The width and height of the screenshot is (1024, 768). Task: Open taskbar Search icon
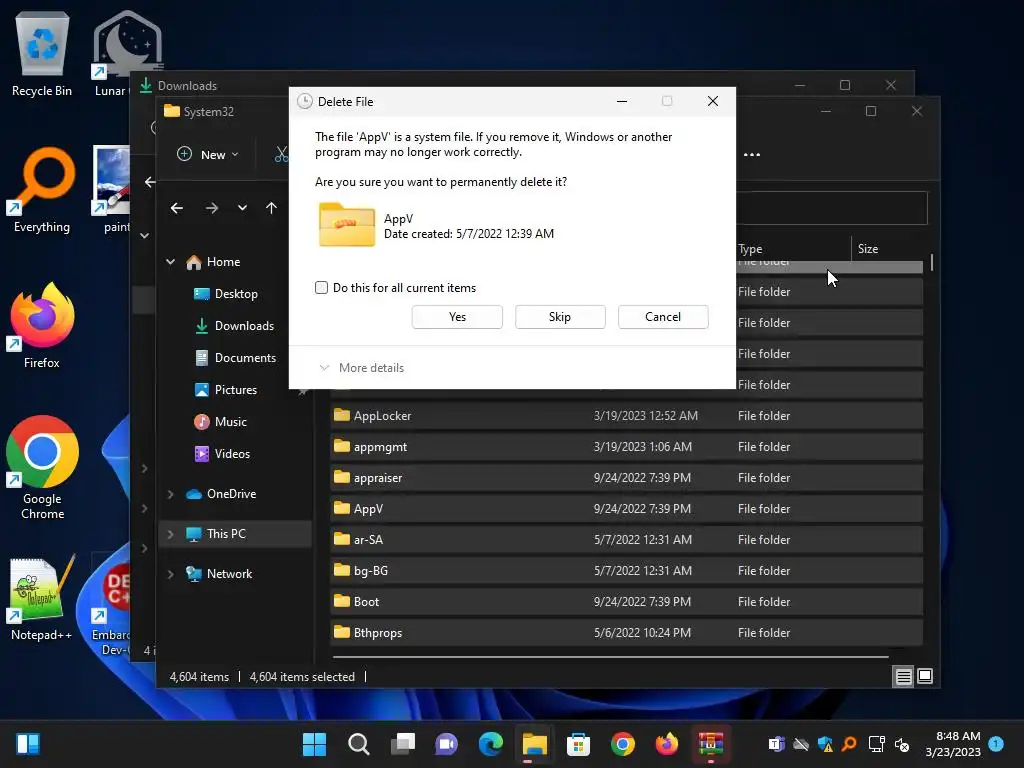(x=359, y=744)
